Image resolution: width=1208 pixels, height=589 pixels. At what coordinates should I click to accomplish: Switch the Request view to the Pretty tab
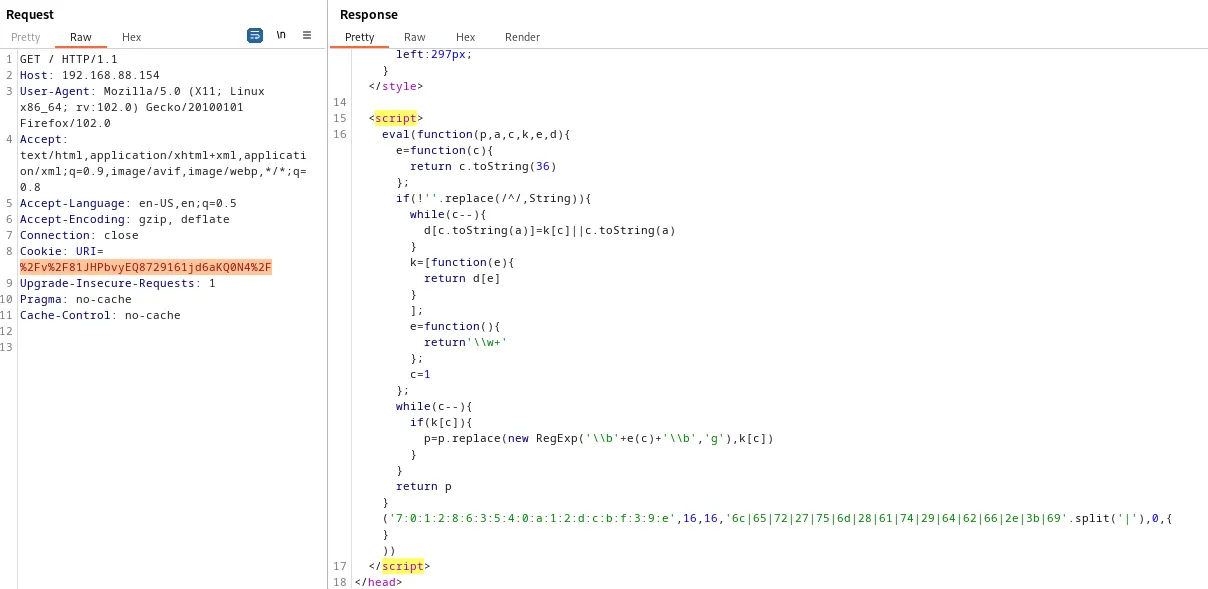click(26, 37)
